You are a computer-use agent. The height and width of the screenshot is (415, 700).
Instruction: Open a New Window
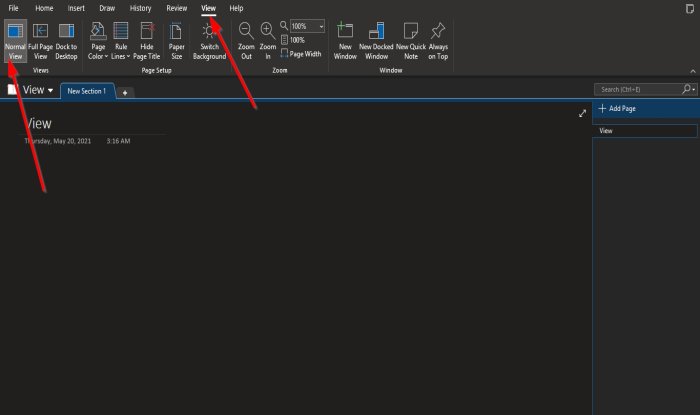[345, 41]
